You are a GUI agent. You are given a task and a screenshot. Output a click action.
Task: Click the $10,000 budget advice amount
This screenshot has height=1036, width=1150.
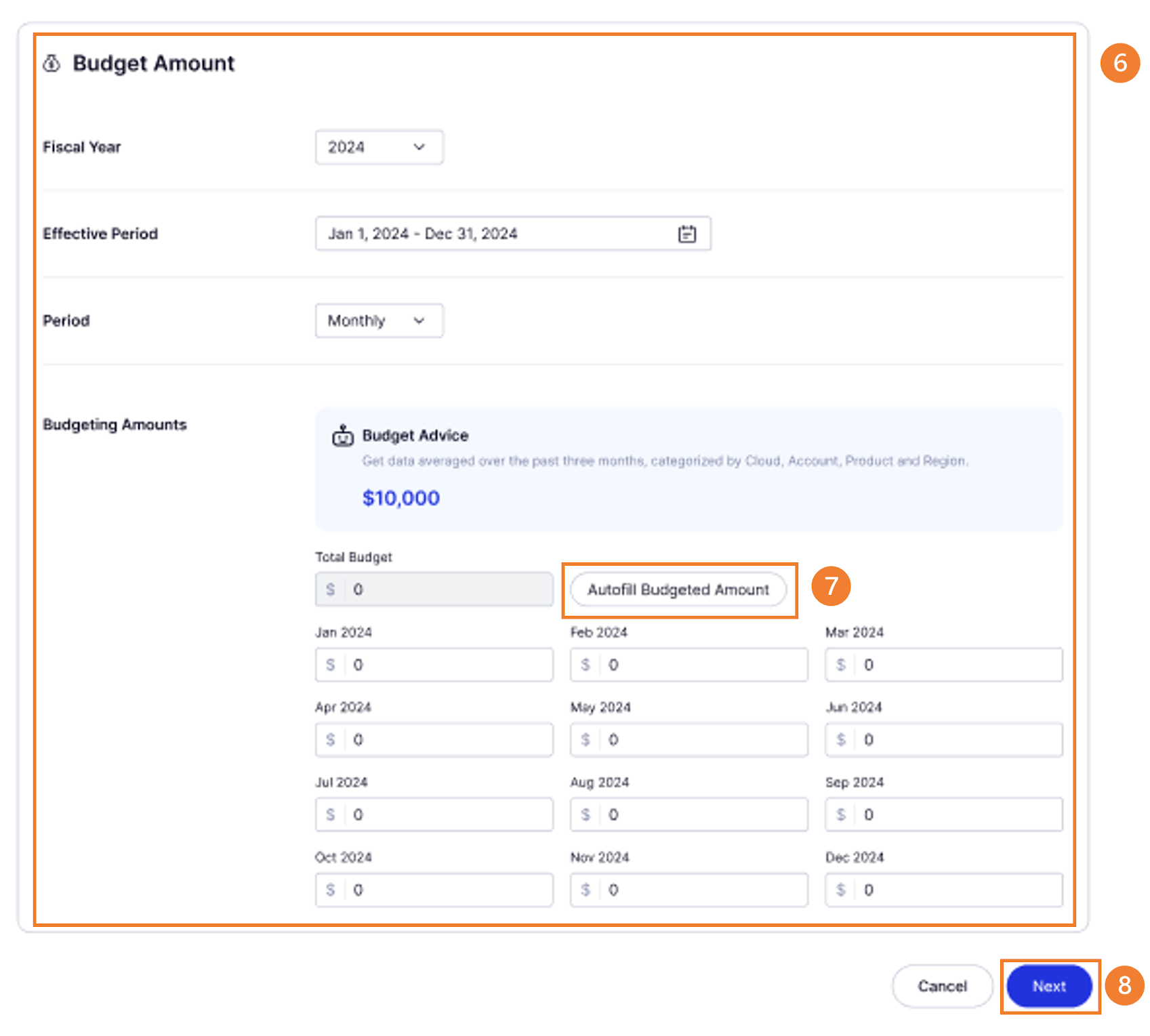[x=401, y=498]
